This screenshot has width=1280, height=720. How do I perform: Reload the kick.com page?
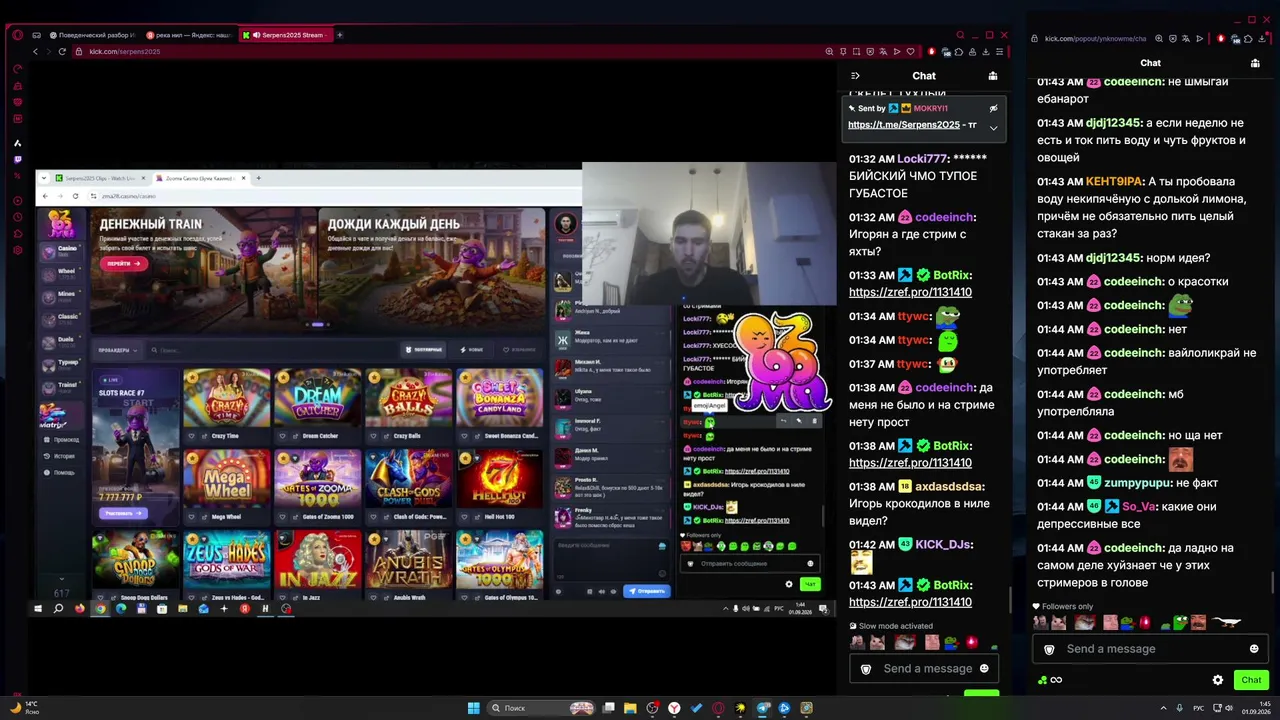point(62,52)
